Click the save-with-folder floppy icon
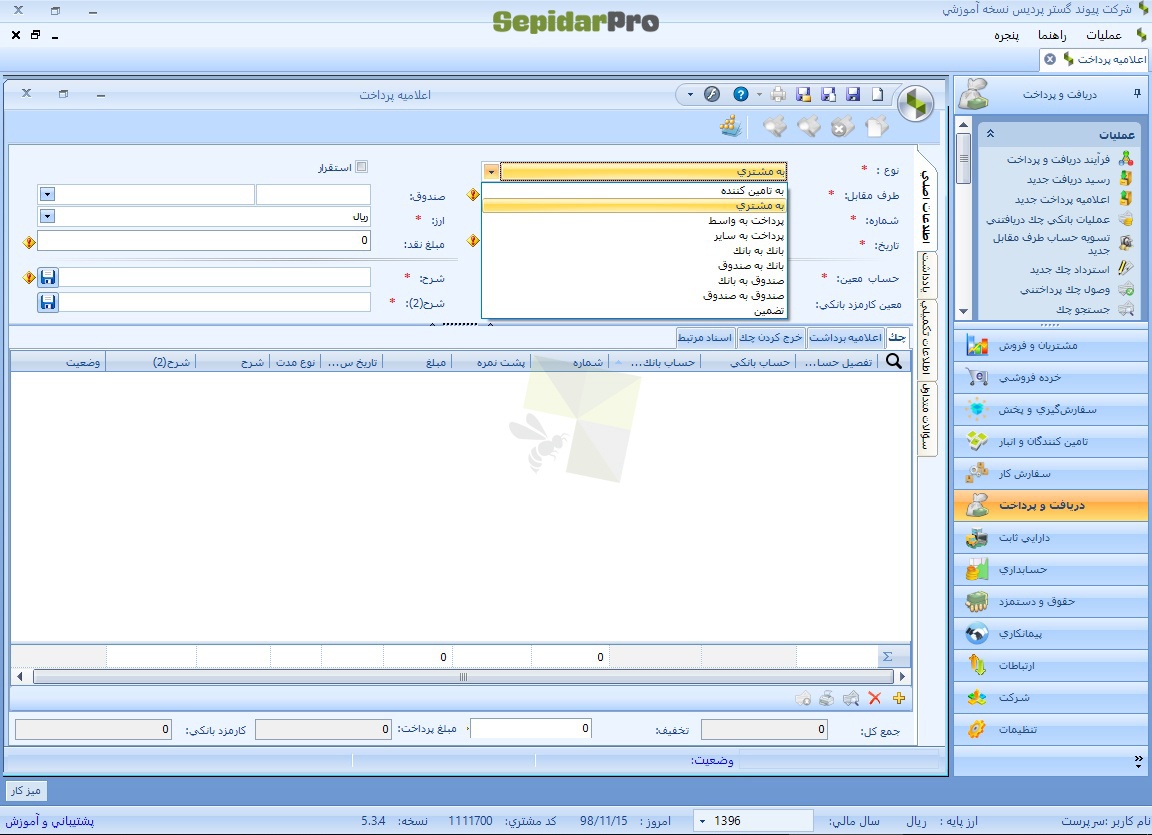Screen dimensions: 1152x835 (803, 94)
